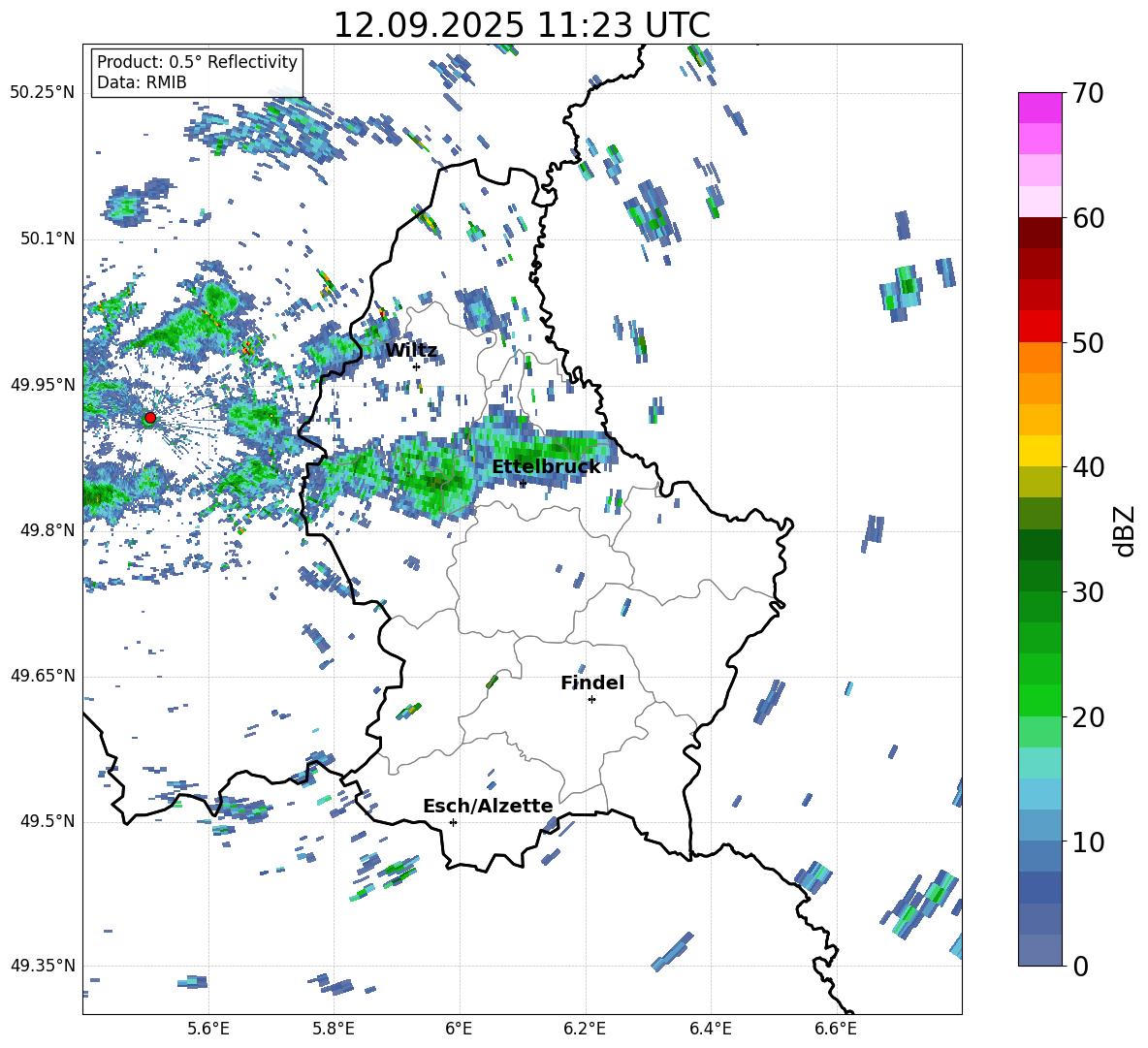Click the 50.25°N latitude label

click(43, 93)
